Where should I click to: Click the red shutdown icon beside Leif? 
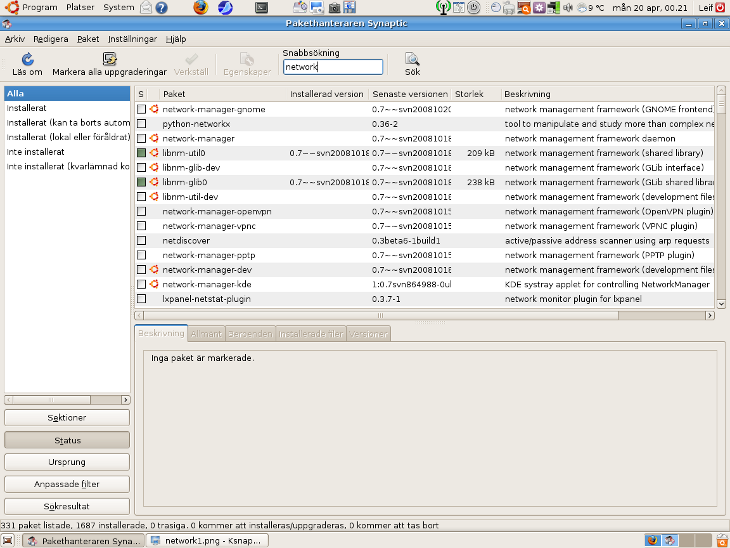point(720,7)
